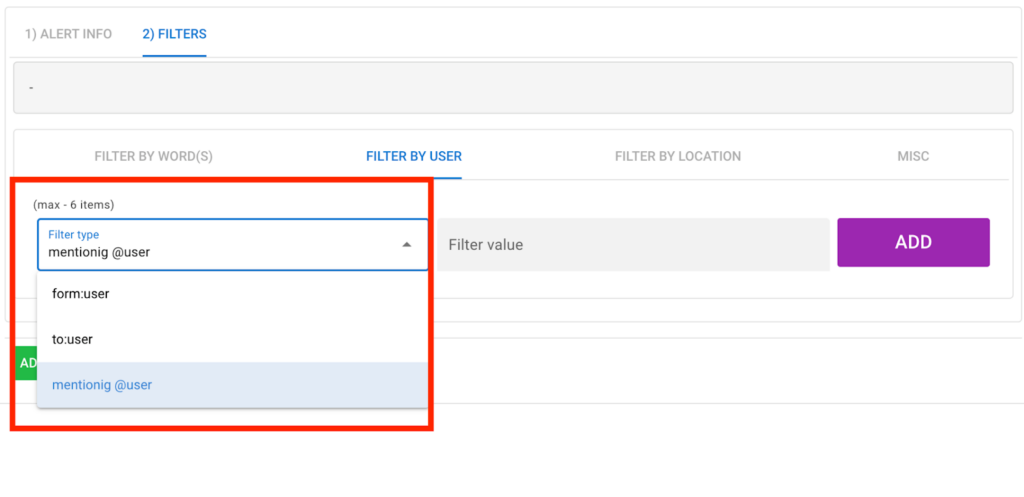
Task: Switch to the 1) ALERT INFO tab
Action: click(68, 34)
